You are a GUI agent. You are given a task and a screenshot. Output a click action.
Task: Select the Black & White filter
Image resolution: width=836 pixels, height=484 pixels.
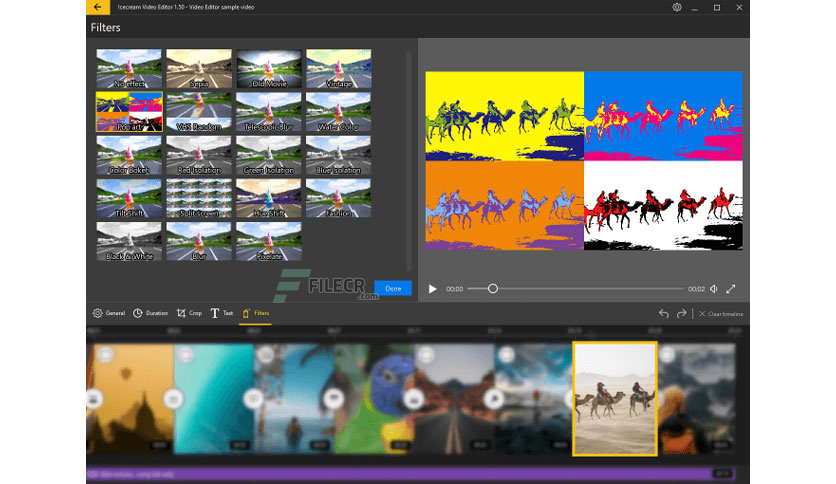(129, 241)
